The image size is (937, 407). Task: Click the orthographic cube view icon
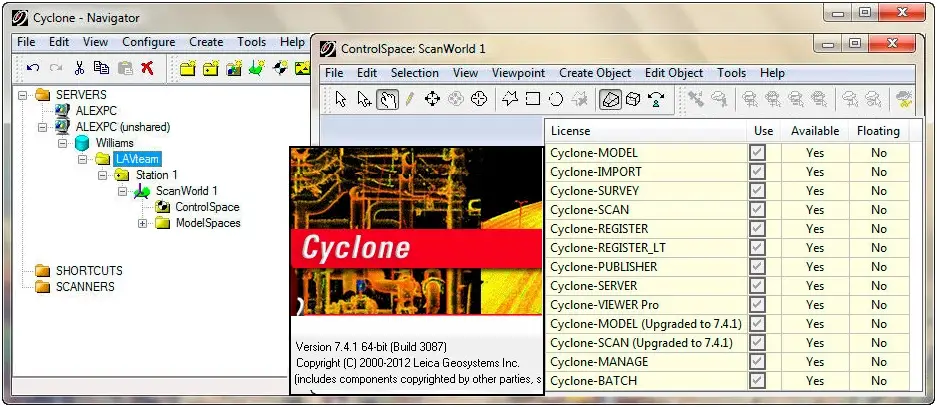(x=633, y=99)
